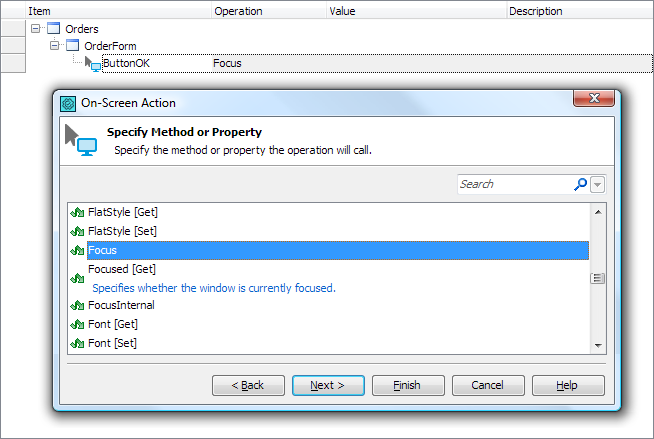Click the list scrollbar down arrow
The height and width of the screenshot is (439, 654).
click(x=598, y=345)
